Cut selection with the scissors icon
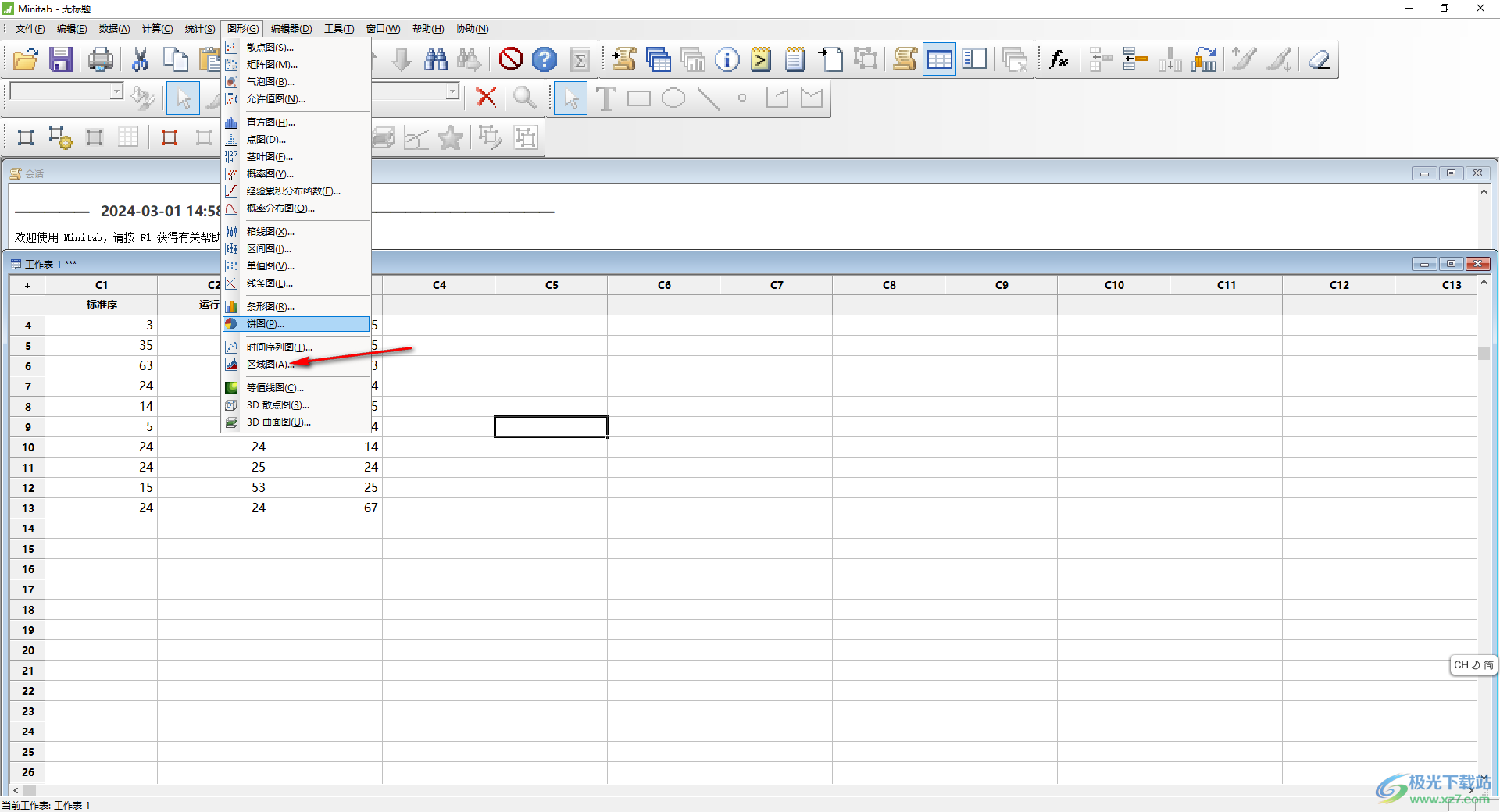The image size is (1500, 812). (141, 59)
